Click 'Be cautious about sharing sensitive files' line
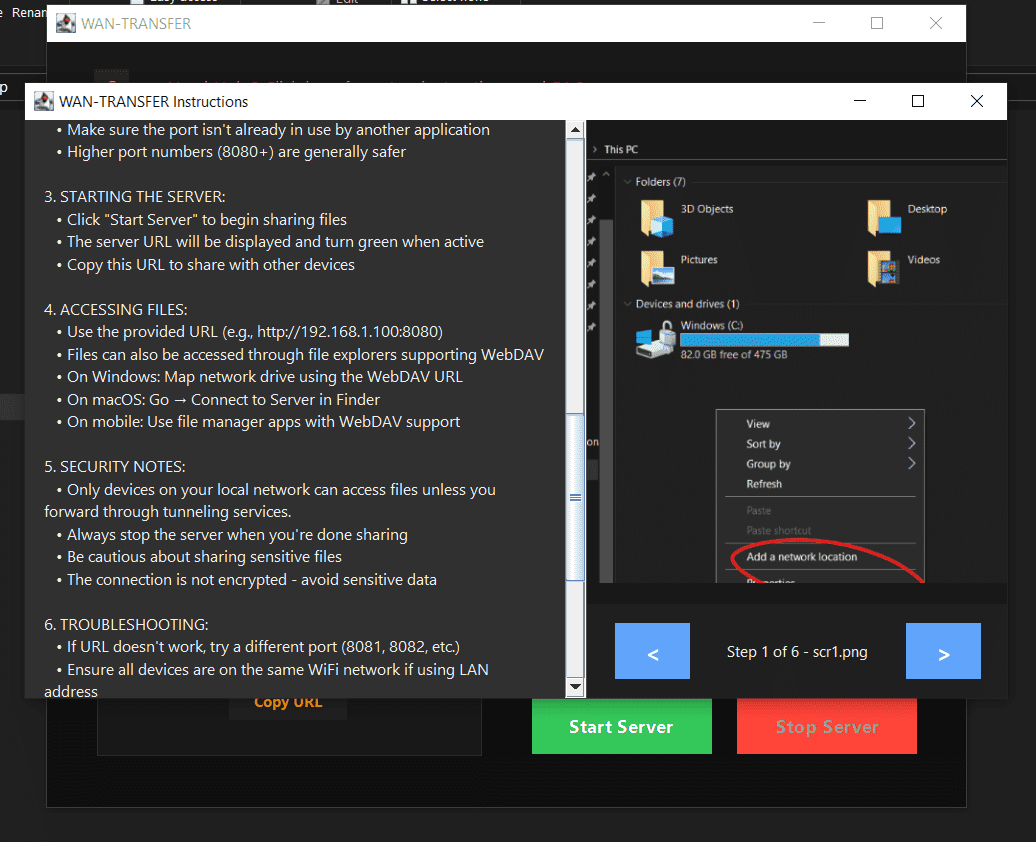 pos(199,557)
